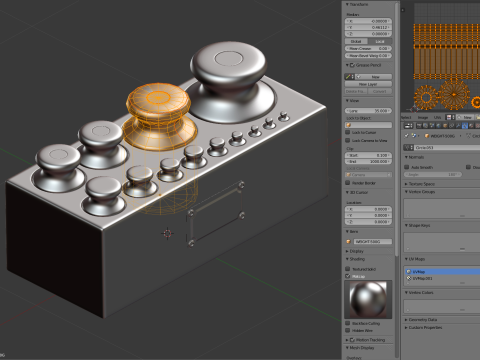
Task: Click the New Layer button
Action: [368, 84]
